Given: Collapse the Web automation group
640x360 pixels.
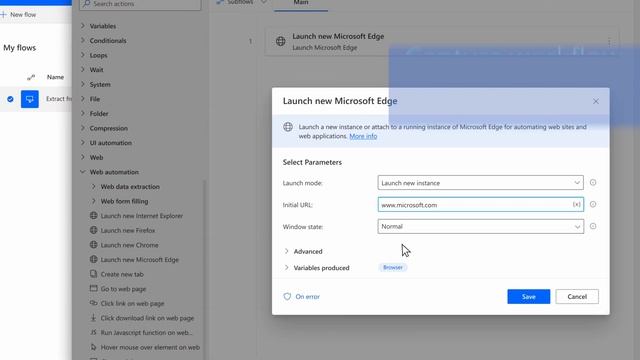Looking at the screenshot, I should point(114,172).
